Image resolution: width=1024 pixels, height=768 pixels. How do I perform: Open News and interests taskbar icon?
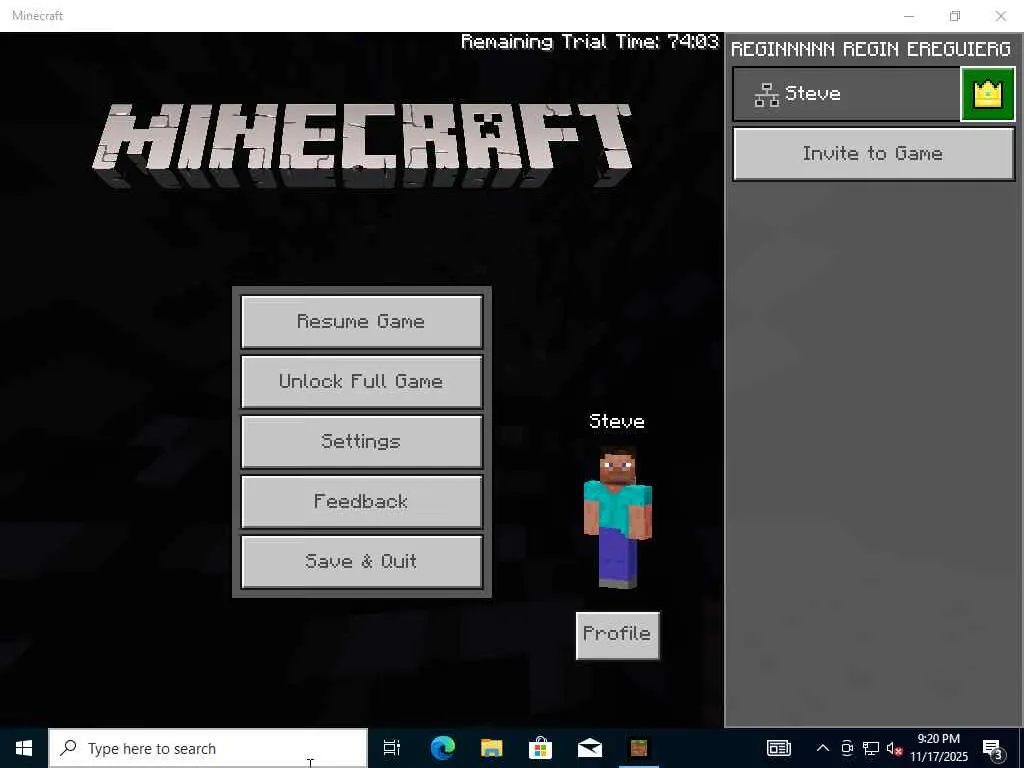[778, 748]
